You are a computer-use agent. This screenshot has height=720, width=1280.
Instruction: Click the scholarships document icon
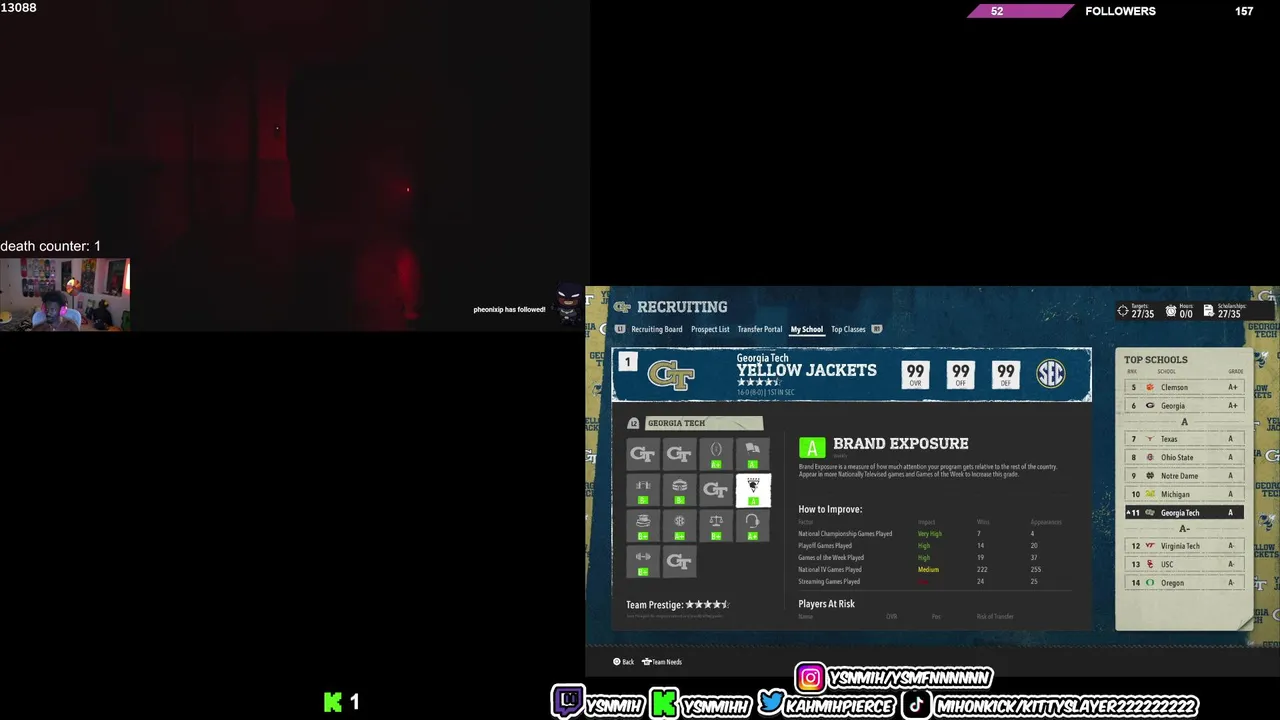[1208, 311]
